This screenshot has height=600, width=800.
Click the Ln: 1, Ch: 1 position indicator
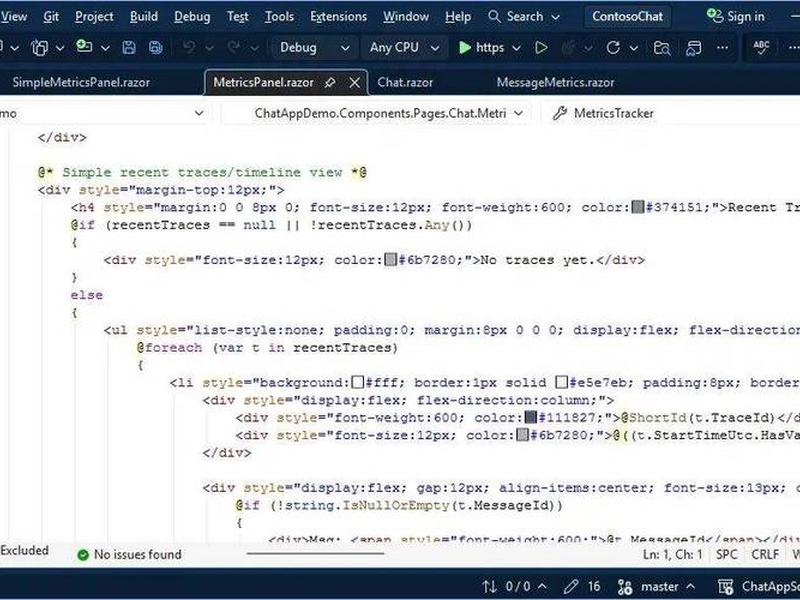click(x=672, y=554)
